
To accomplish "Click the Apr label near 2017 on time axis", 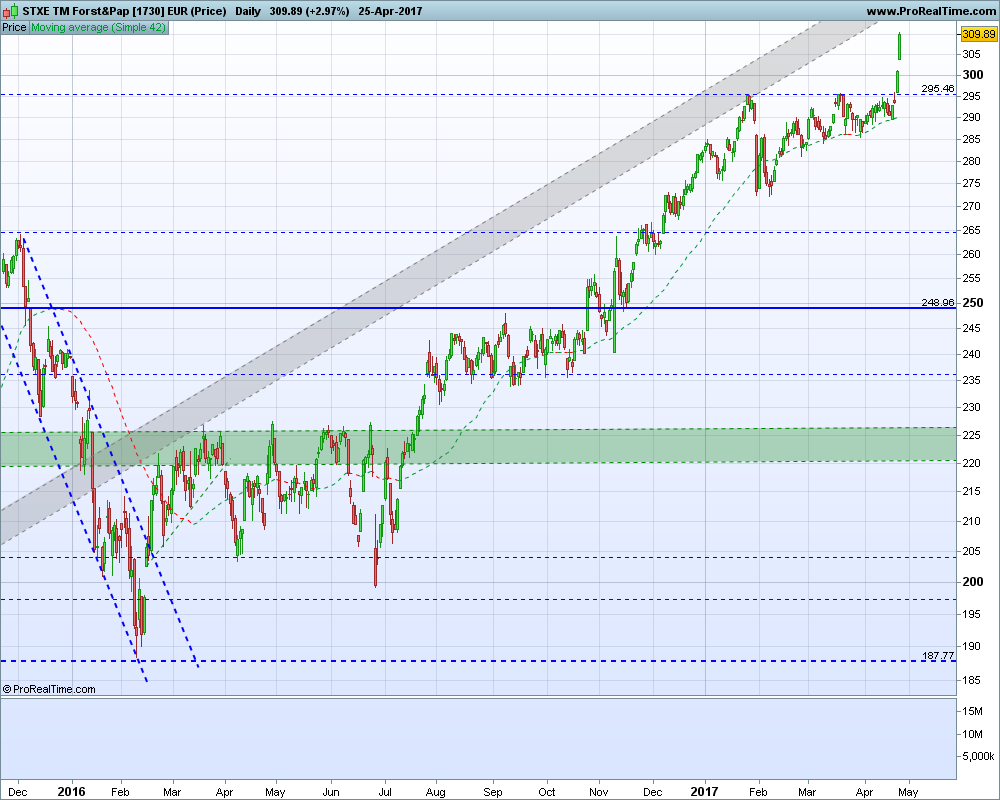I will click(x=864, y=792).
